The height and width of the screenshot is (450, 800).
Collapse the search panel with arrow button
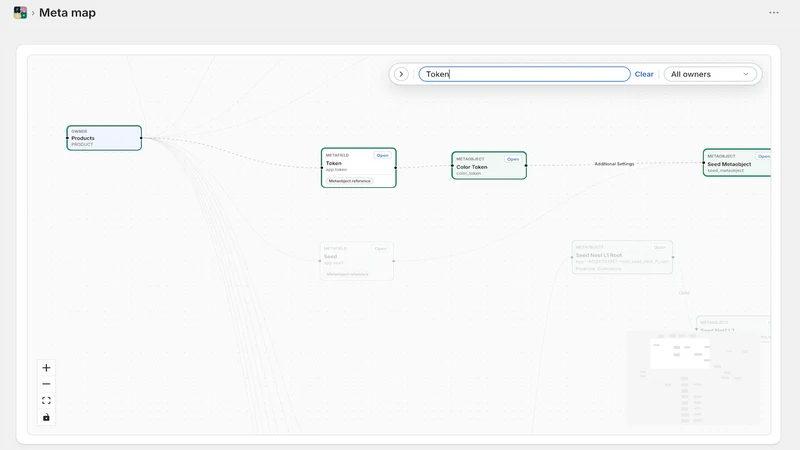click(x=402, y=74)
